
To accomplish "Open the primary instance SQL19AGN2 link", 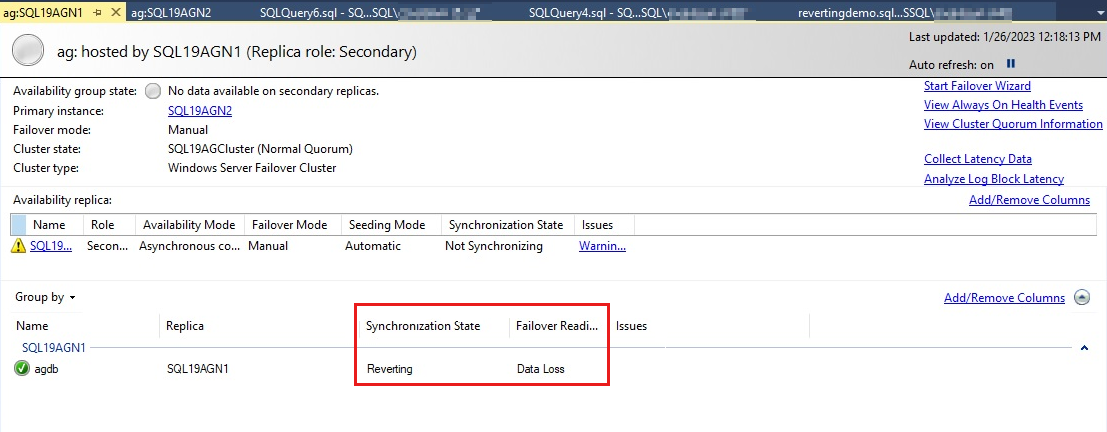I will pos(200,111).
